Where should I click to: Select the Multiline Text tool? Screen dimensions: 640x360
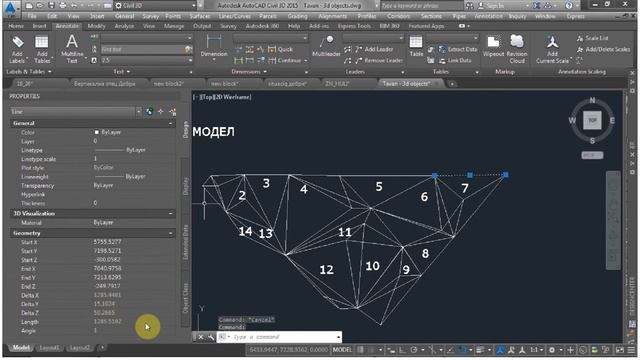click(72, 49)
